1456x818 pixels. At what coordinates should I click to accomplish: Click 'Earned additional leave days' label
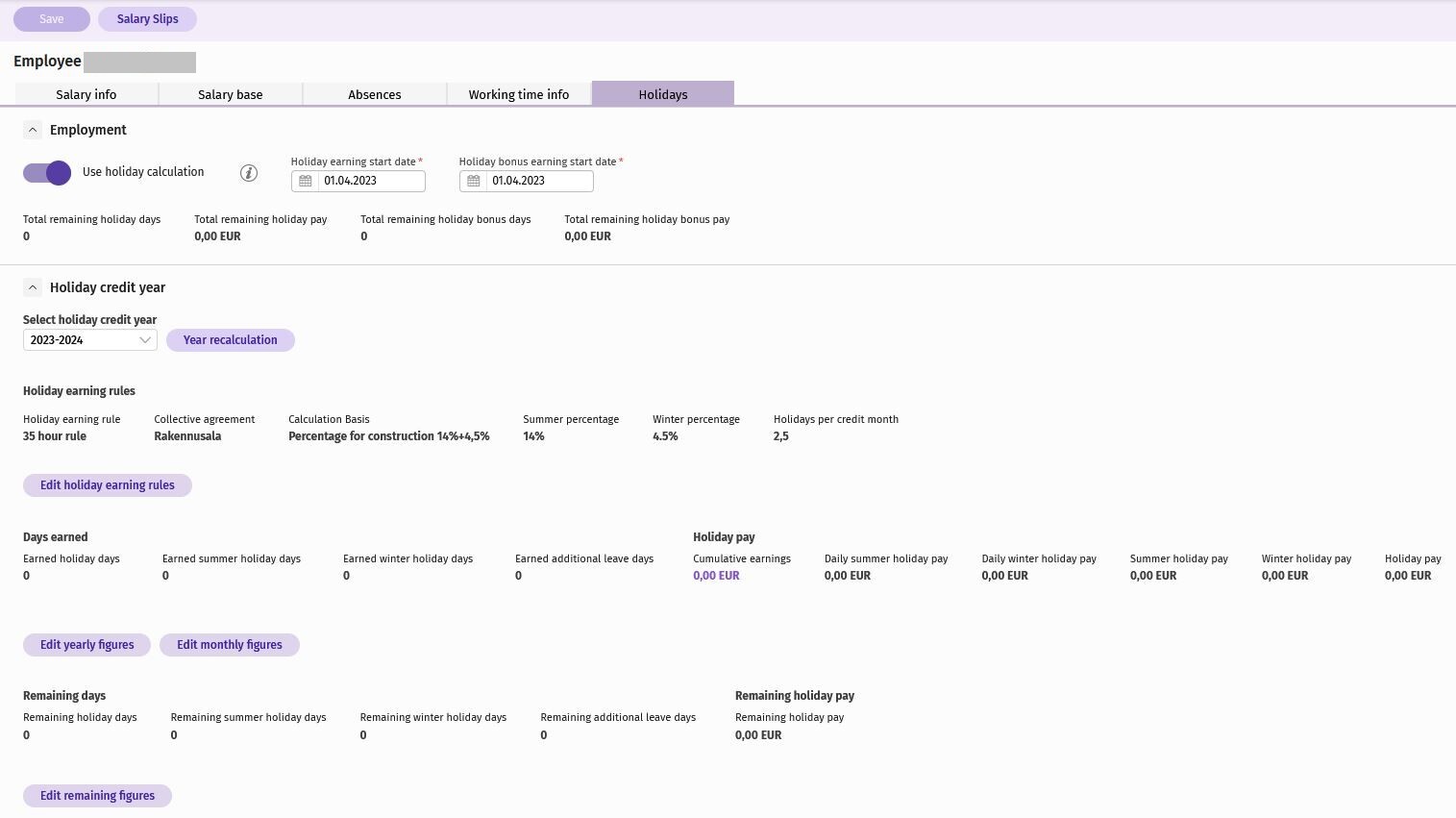584,558
